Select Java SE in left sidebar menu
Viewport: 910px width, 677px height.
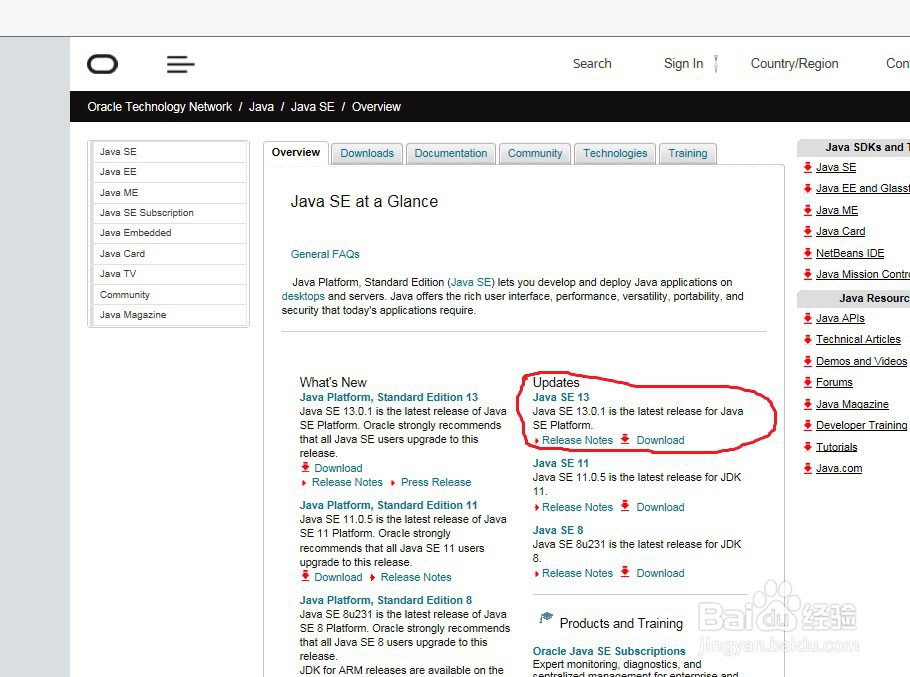[169, 151]
